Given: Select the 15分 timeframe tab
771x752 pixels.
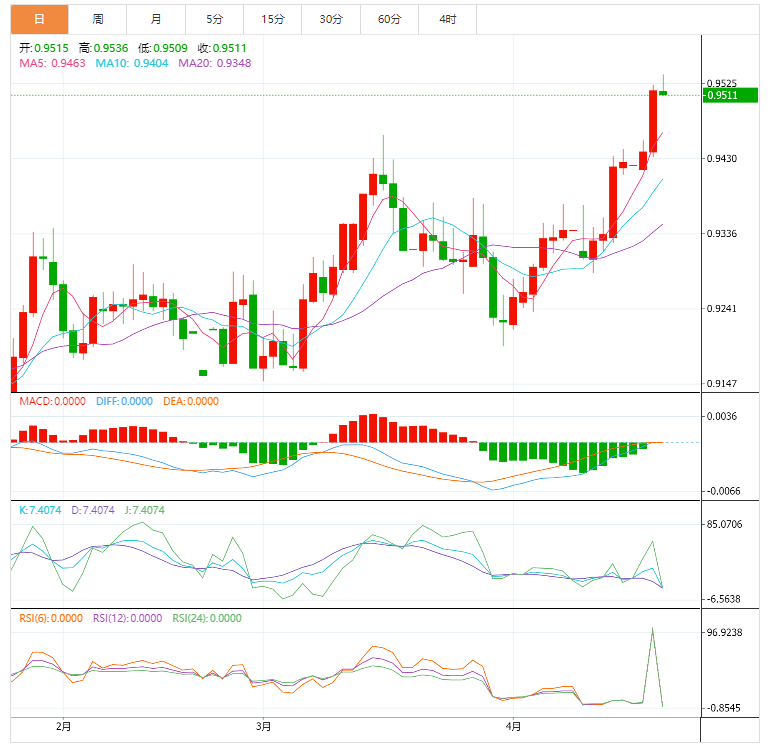Looking at the screenshot, I should pyautogui.click(x=272, y=19).
